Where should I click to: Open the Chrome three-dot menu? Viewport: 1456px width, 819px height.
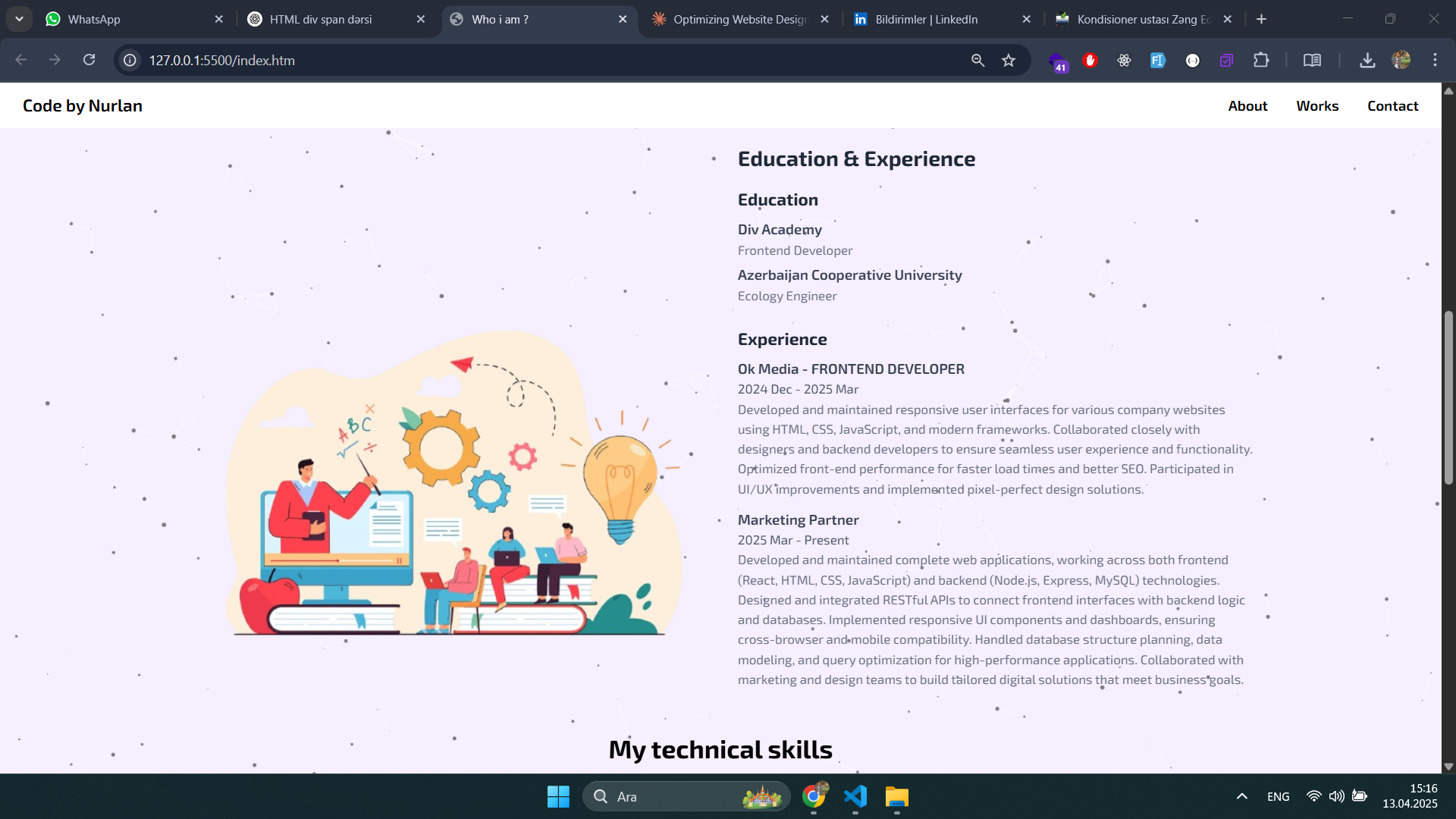(x=1434, y=60)
